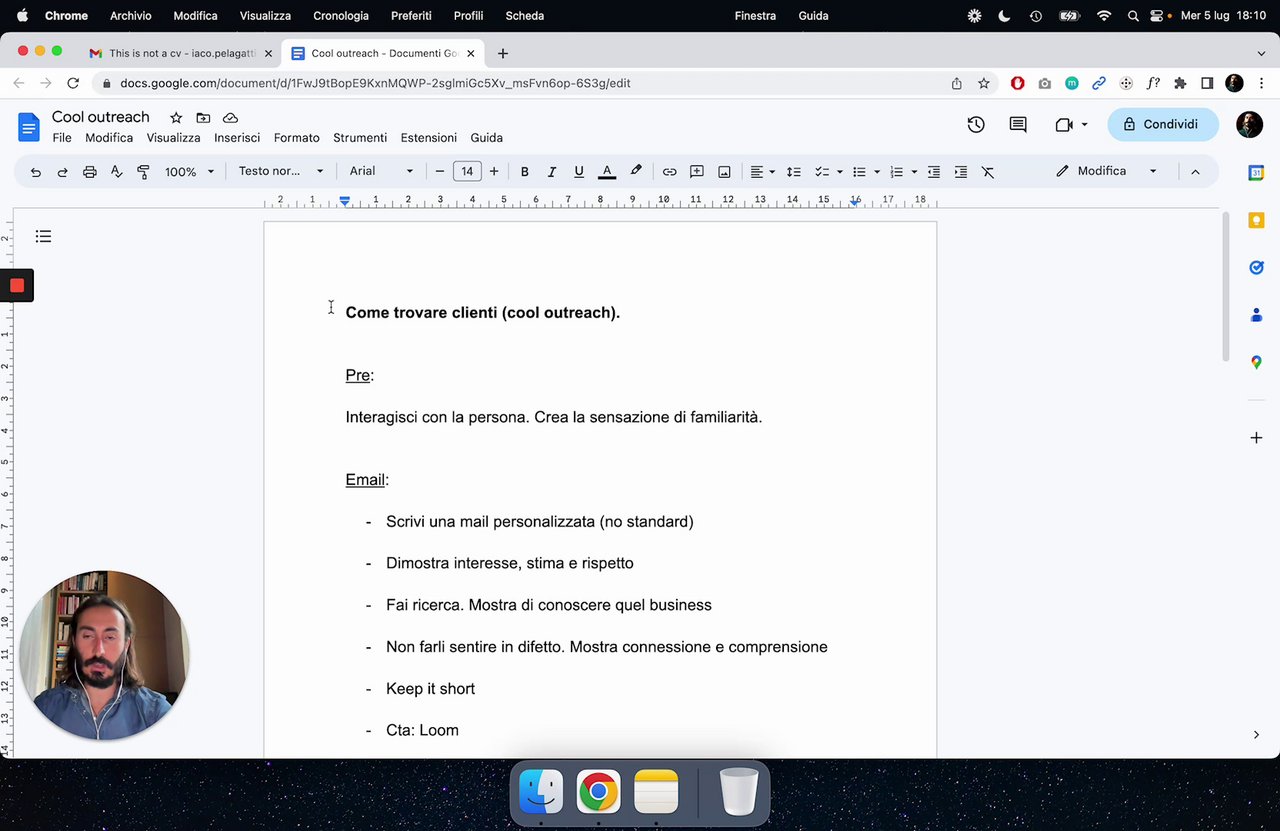
Task: Open the Formato menu
Action: [x=297, y=138]
